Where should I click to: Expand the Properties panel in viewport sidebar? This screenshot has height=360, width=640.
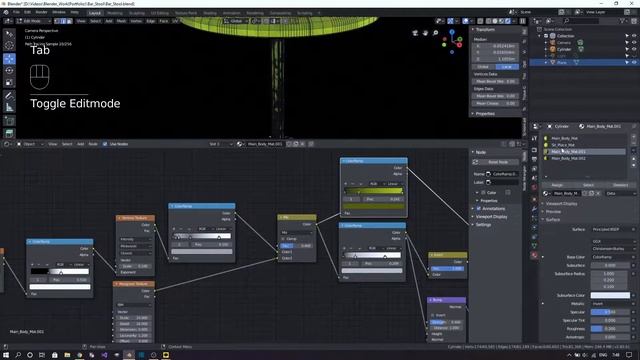(485, 113)
